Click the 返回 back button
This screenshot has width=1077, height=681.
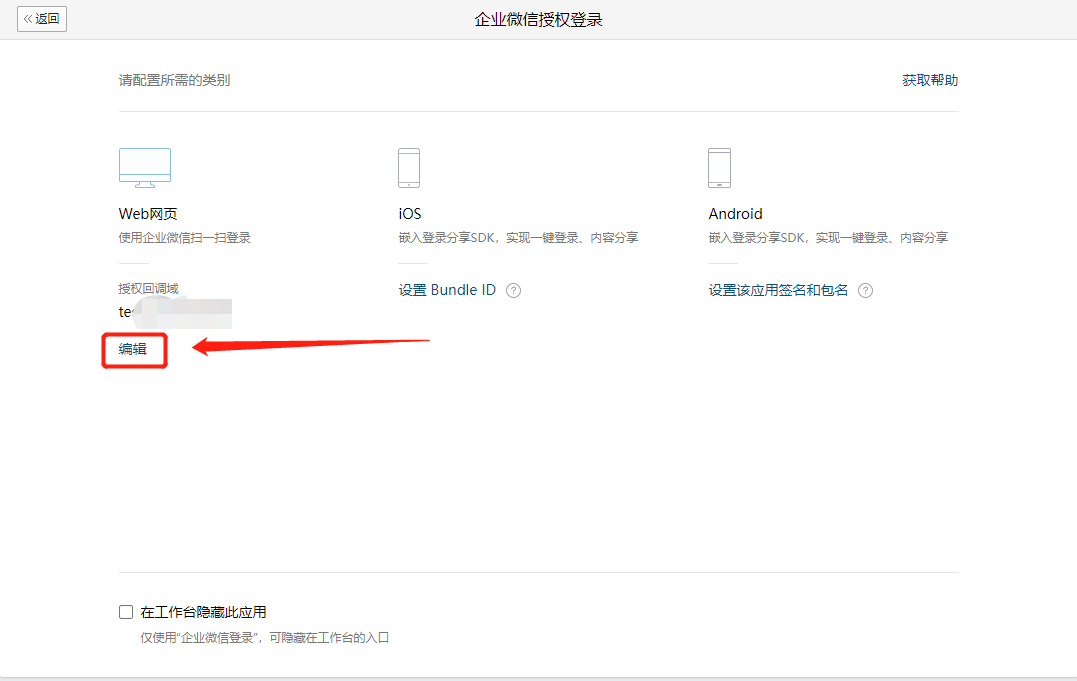[x=42, y=19]
